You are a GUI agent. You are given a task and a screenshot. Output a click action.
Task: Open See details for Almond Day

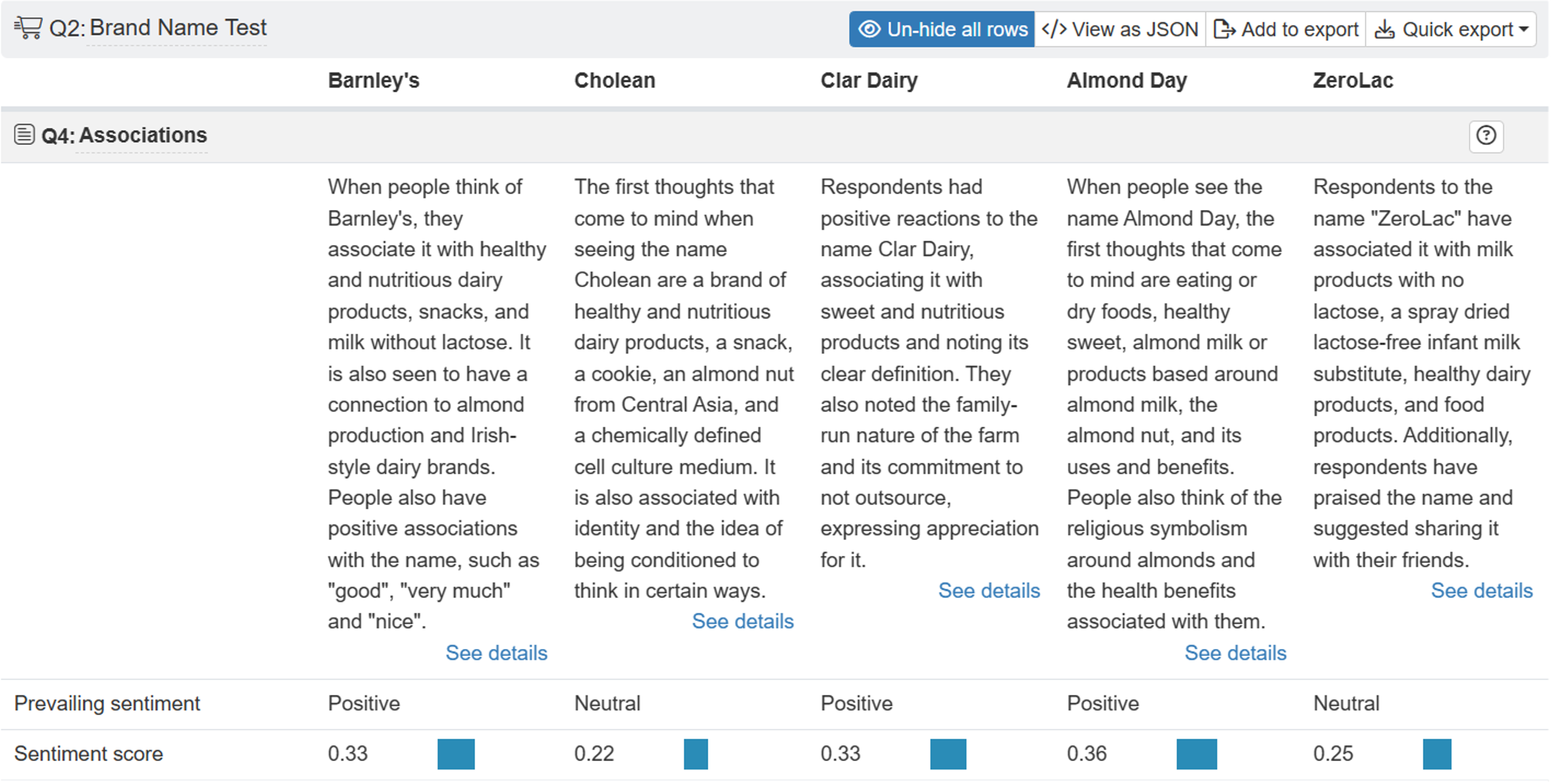(1235, 653)
